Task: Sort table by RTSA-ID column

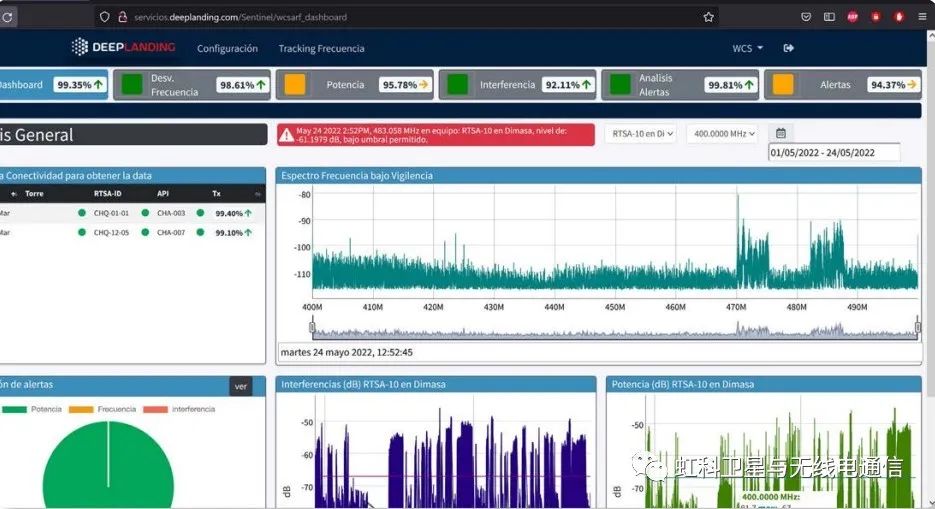Action: (x=107, y=194)
